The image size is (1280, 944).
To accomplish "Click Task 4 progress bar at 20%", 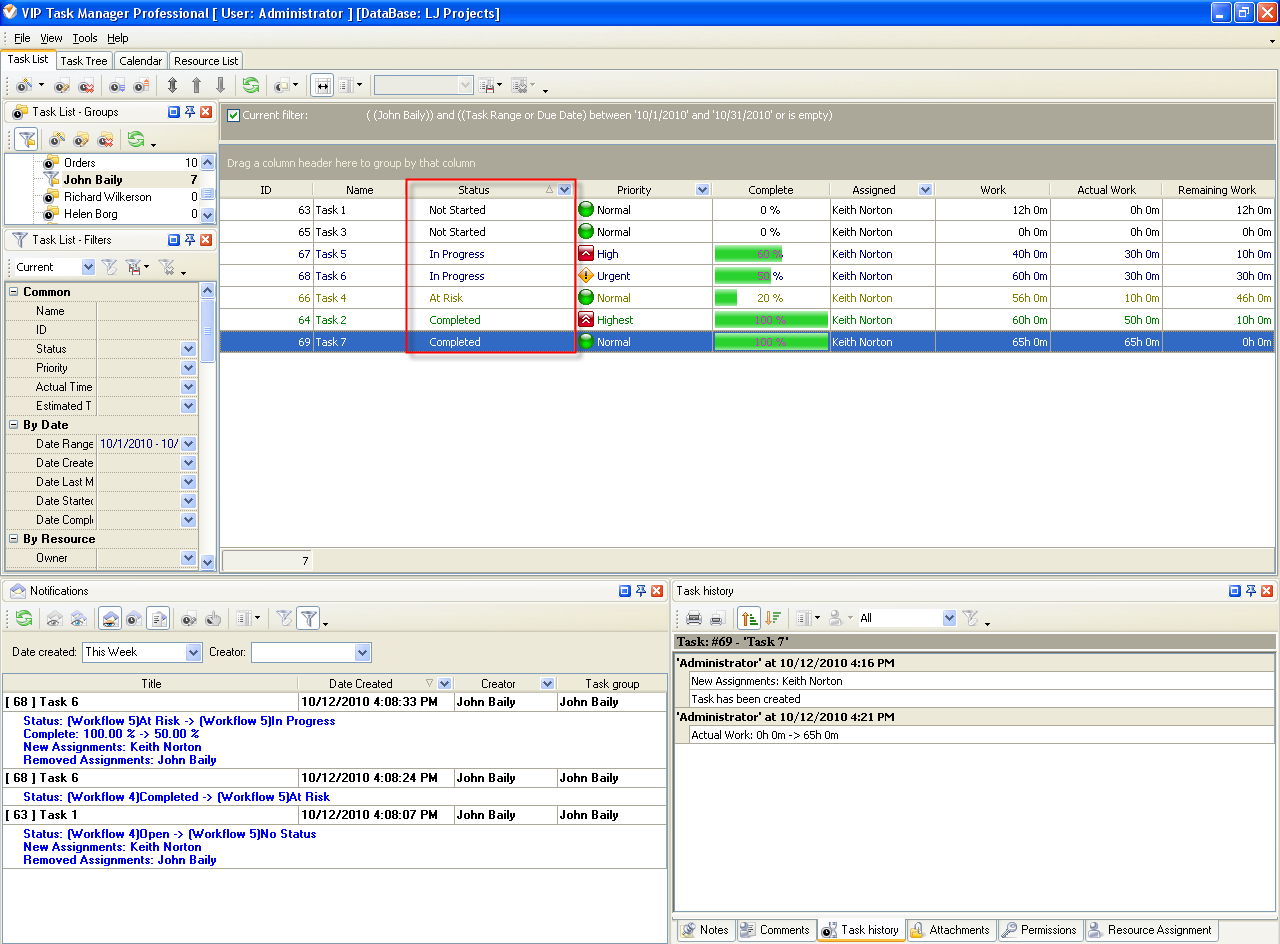I will tap(771, 298).
